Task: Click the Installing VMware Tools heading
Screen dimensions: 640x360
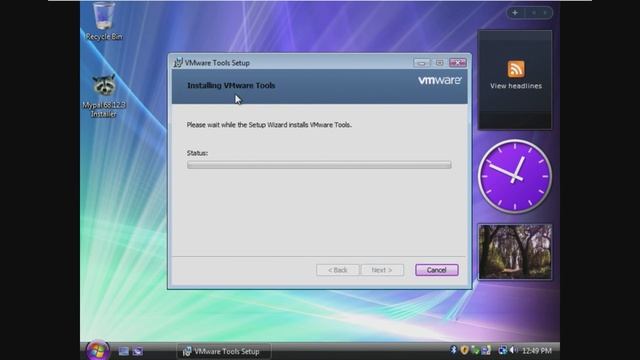Action: [x=231, y=85]
